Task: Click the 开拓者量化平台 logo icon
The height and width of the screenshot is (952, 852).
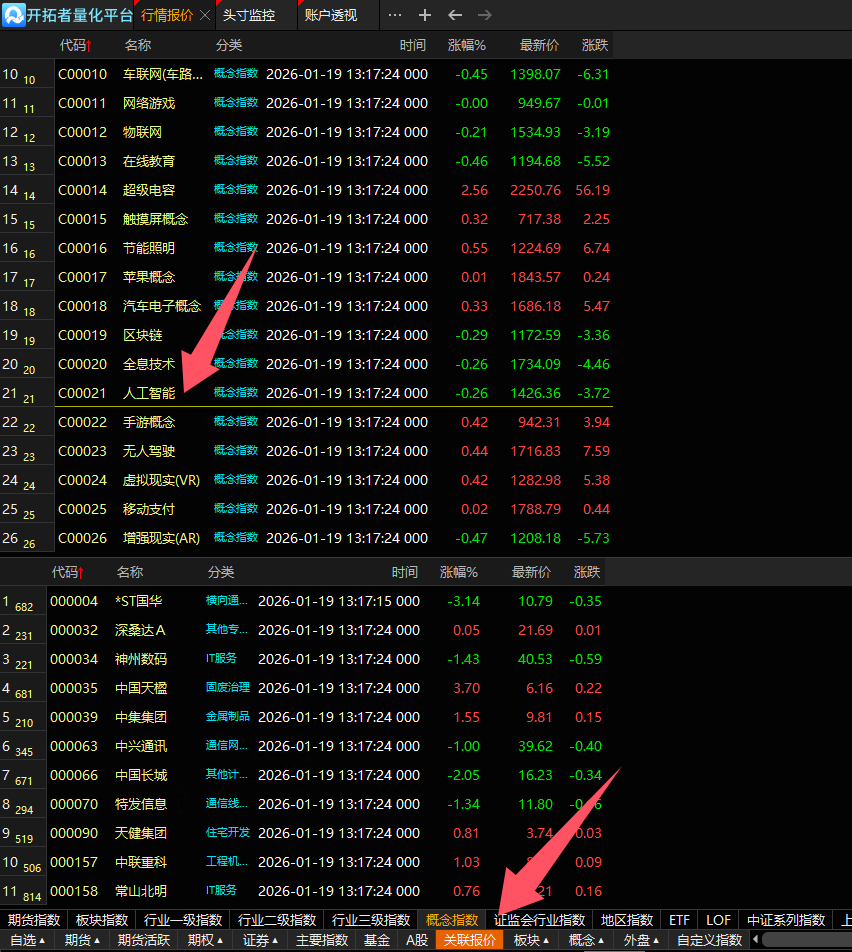Action: tap(14, 15)
